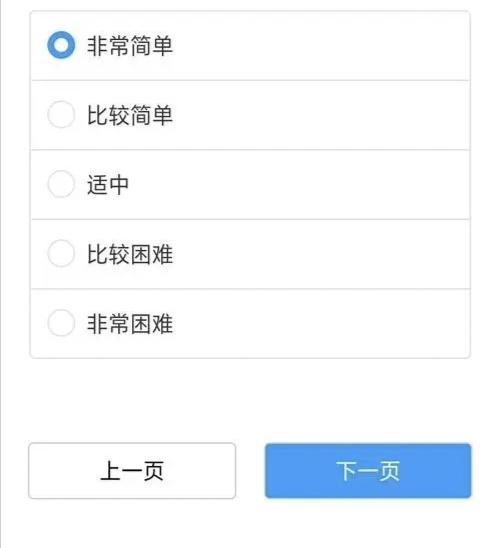Click the 适中 label text
Screen dimensions: 500x548
(108, 185)
